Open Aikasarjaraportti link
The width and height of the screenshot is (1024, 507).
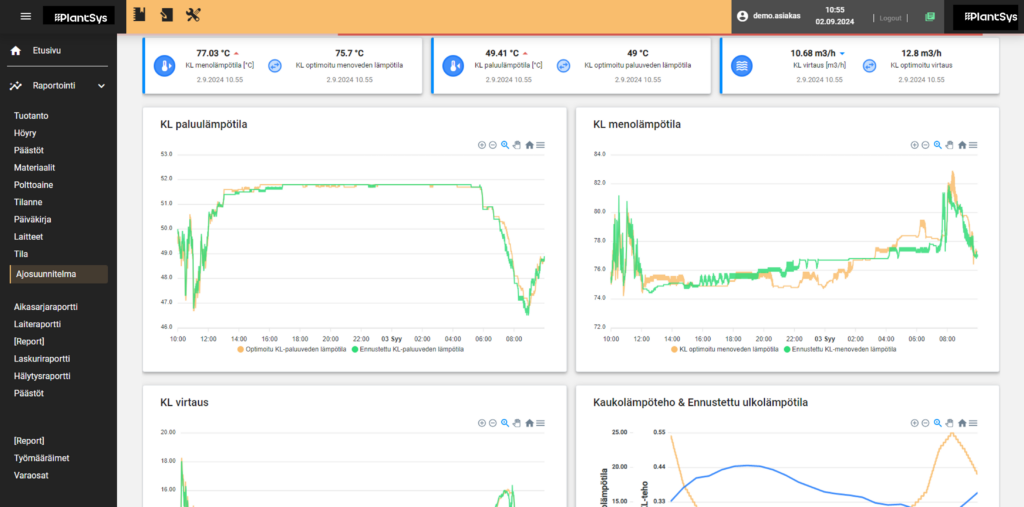46,306
